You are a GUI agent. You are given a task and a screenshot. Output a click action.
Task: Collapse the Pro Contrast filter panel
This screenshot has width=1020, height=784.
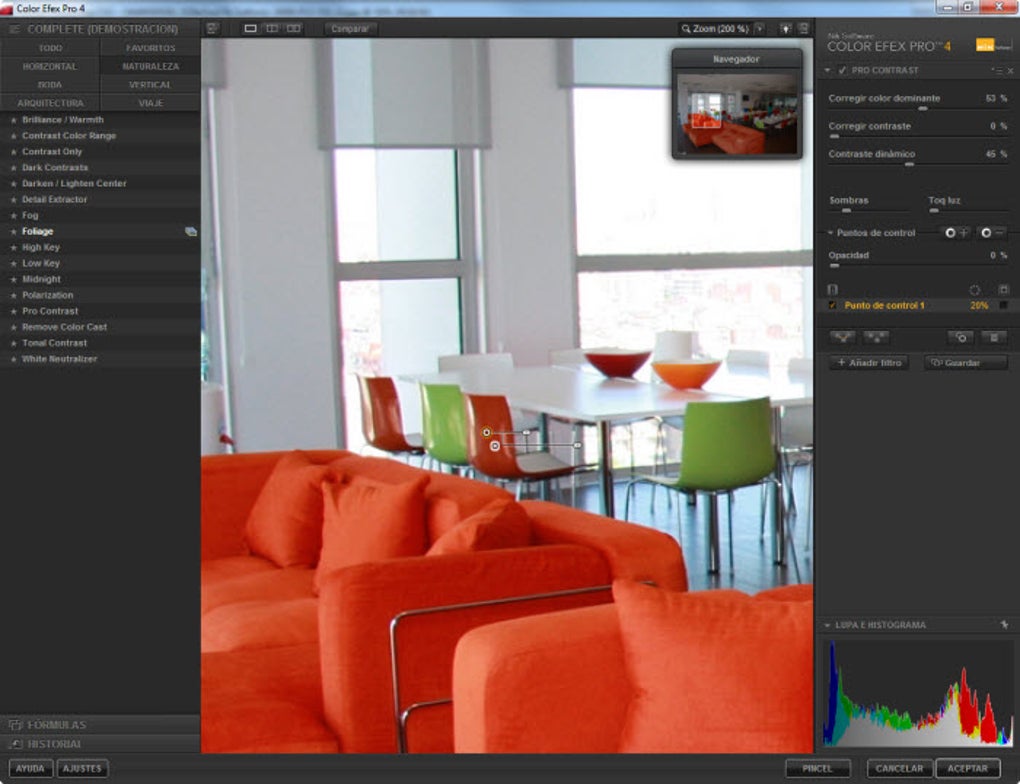click(827, 70)
